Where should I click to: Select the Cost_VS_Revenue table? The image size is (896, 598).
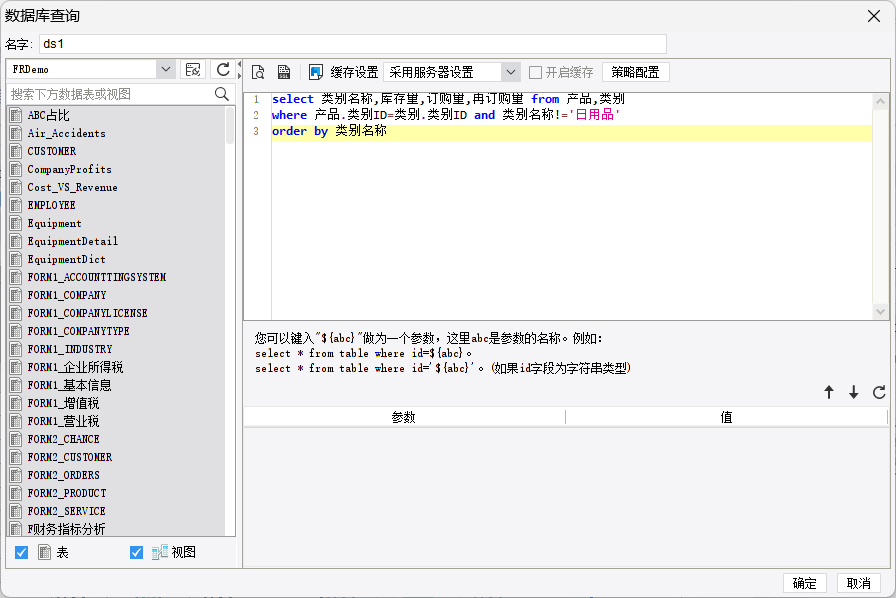click(72, 187)
